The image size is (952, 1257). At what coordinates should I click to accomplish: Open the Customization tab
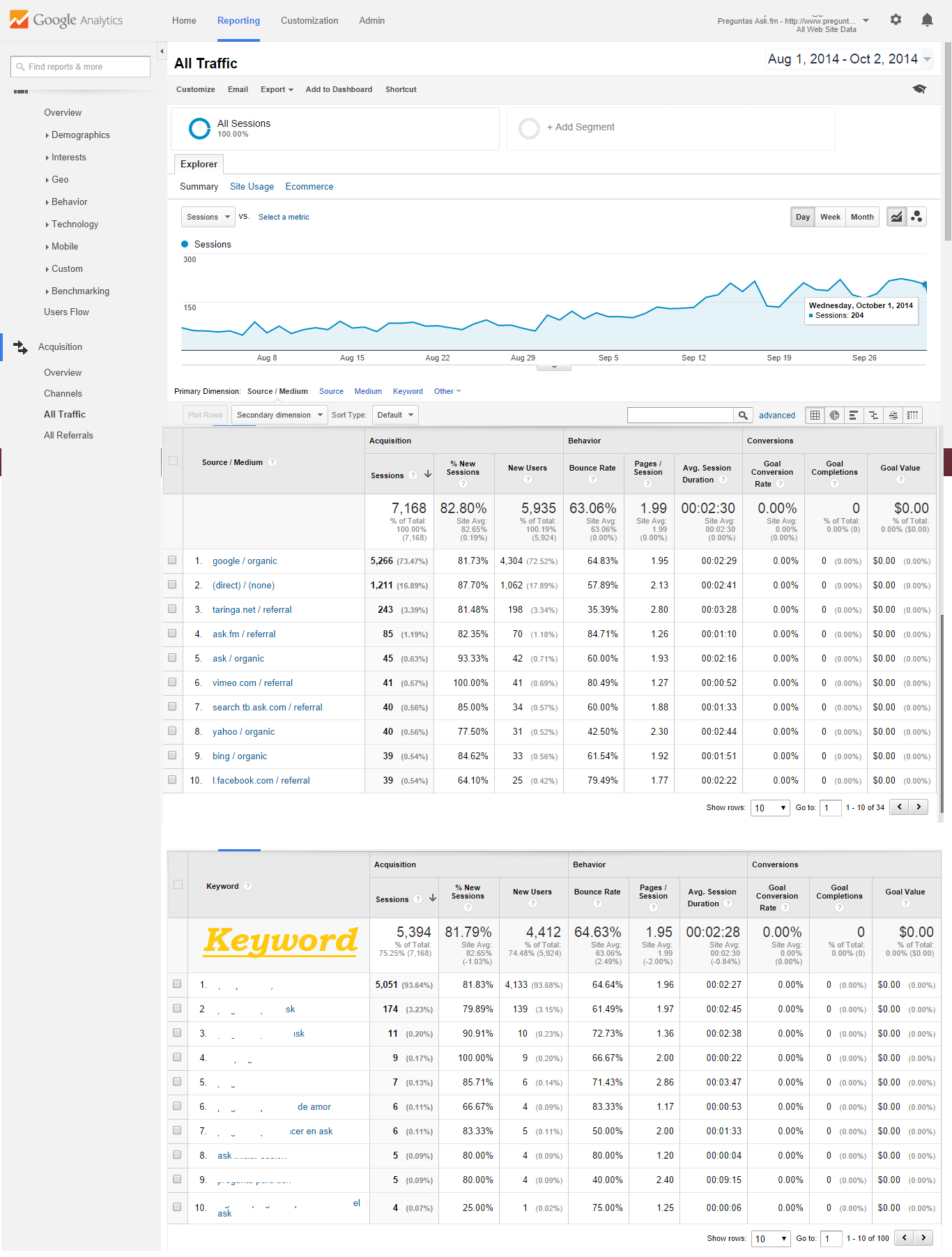point(309,20)
